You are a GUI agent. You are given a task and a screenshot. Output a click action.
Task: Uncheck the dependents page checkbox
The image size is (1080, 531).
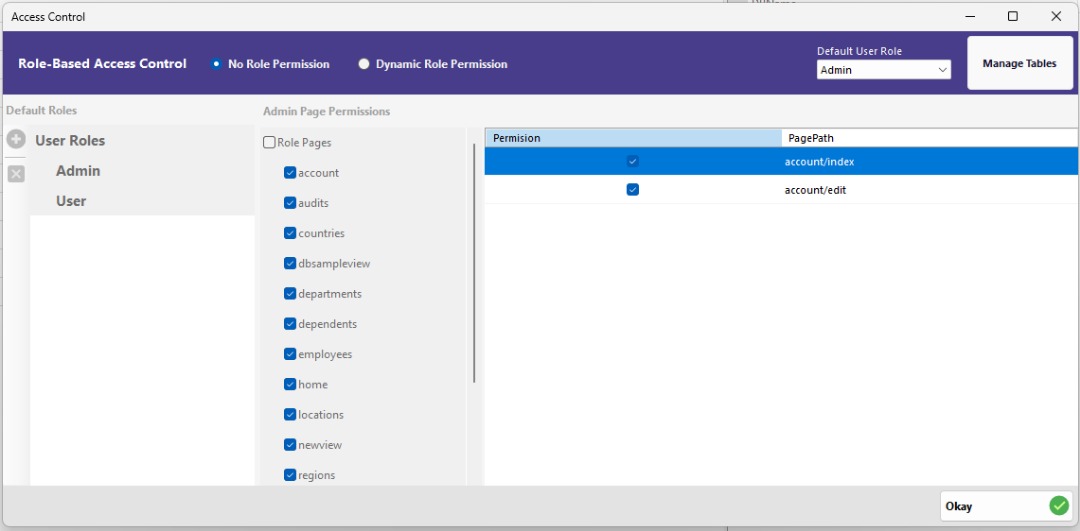click(290, 324)
